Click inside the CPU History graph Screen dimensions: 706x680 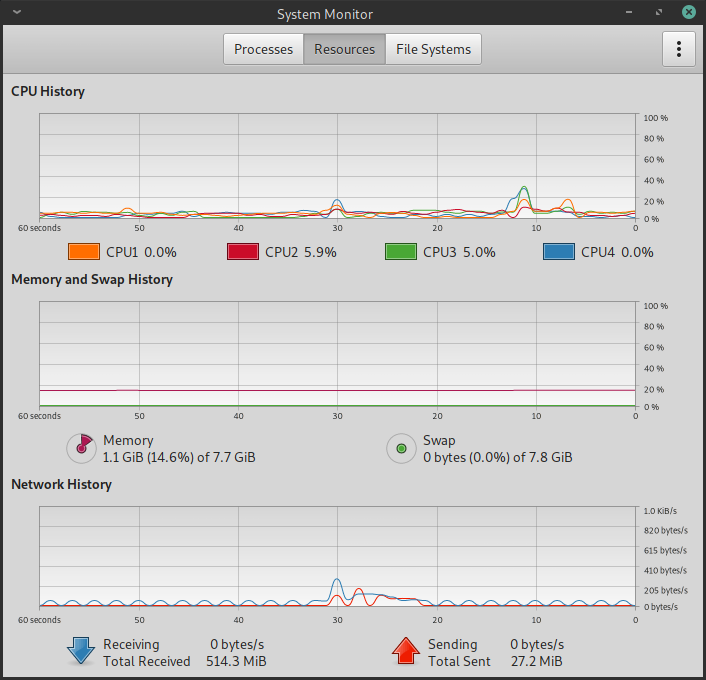coord(337,166)
